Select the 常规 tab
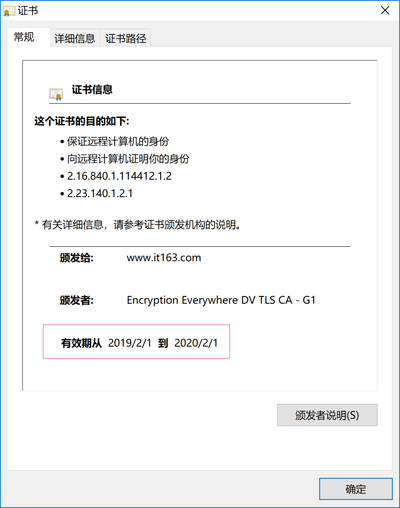The height and width of the screenshot is (508, 400). coord(24,37)
